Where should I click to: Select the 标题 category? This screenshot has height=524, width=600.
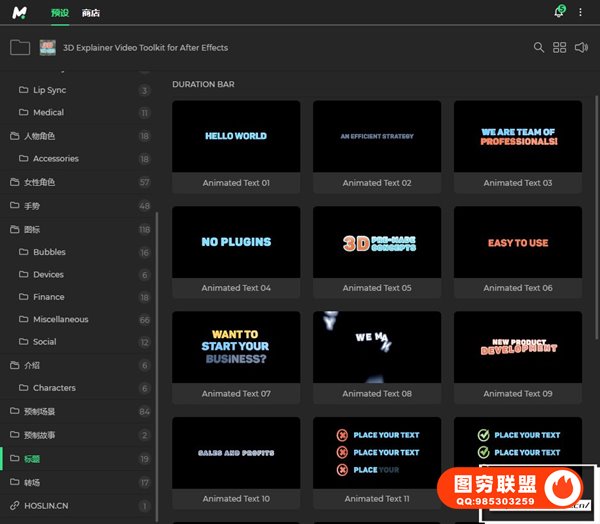(32, 459)
